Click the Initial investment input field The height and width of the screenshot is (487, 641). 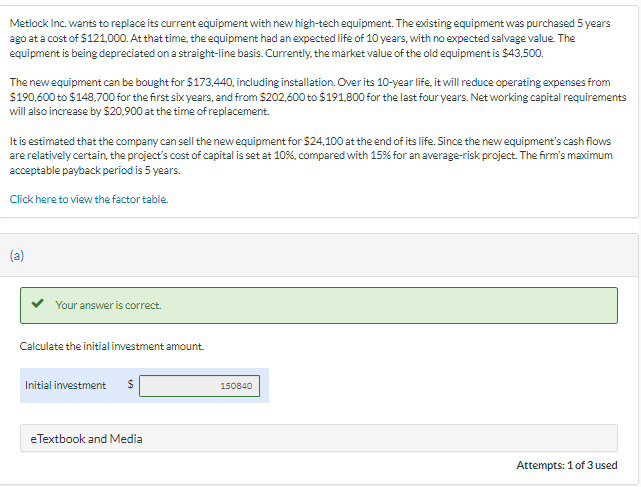(x=199, y=386)
